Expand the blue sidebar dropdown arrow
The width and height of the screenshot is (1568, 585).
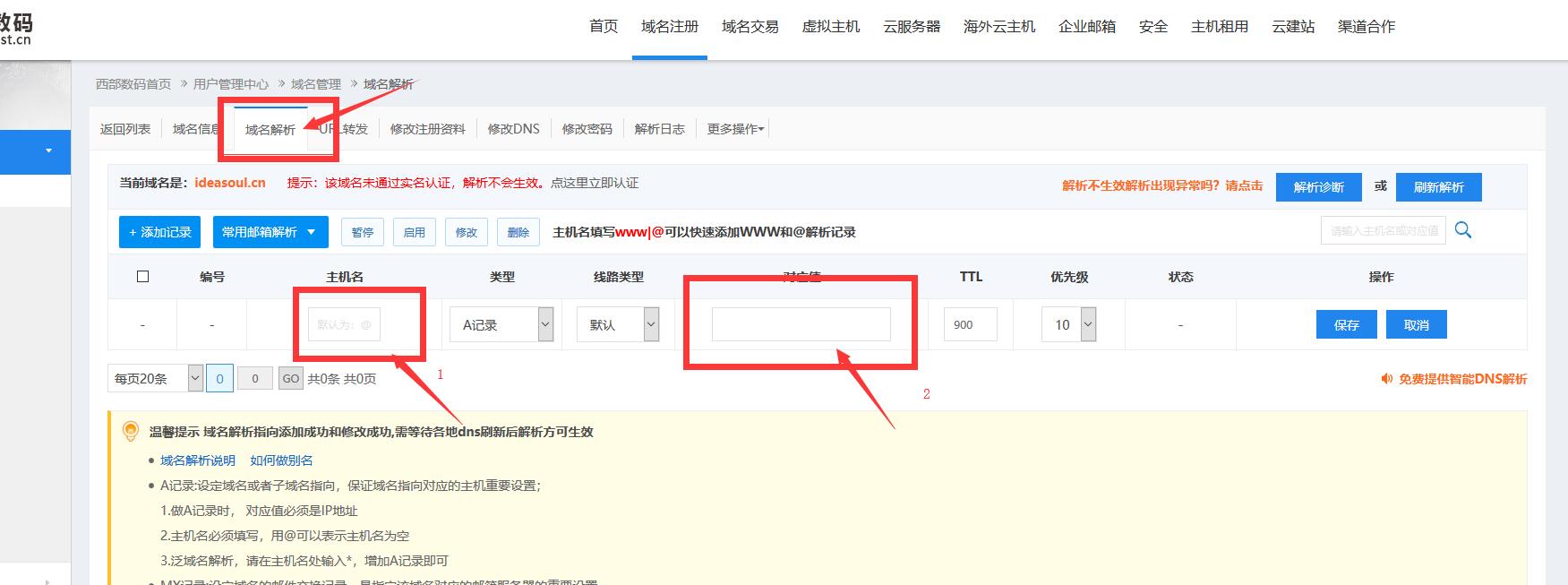[48, 151]
